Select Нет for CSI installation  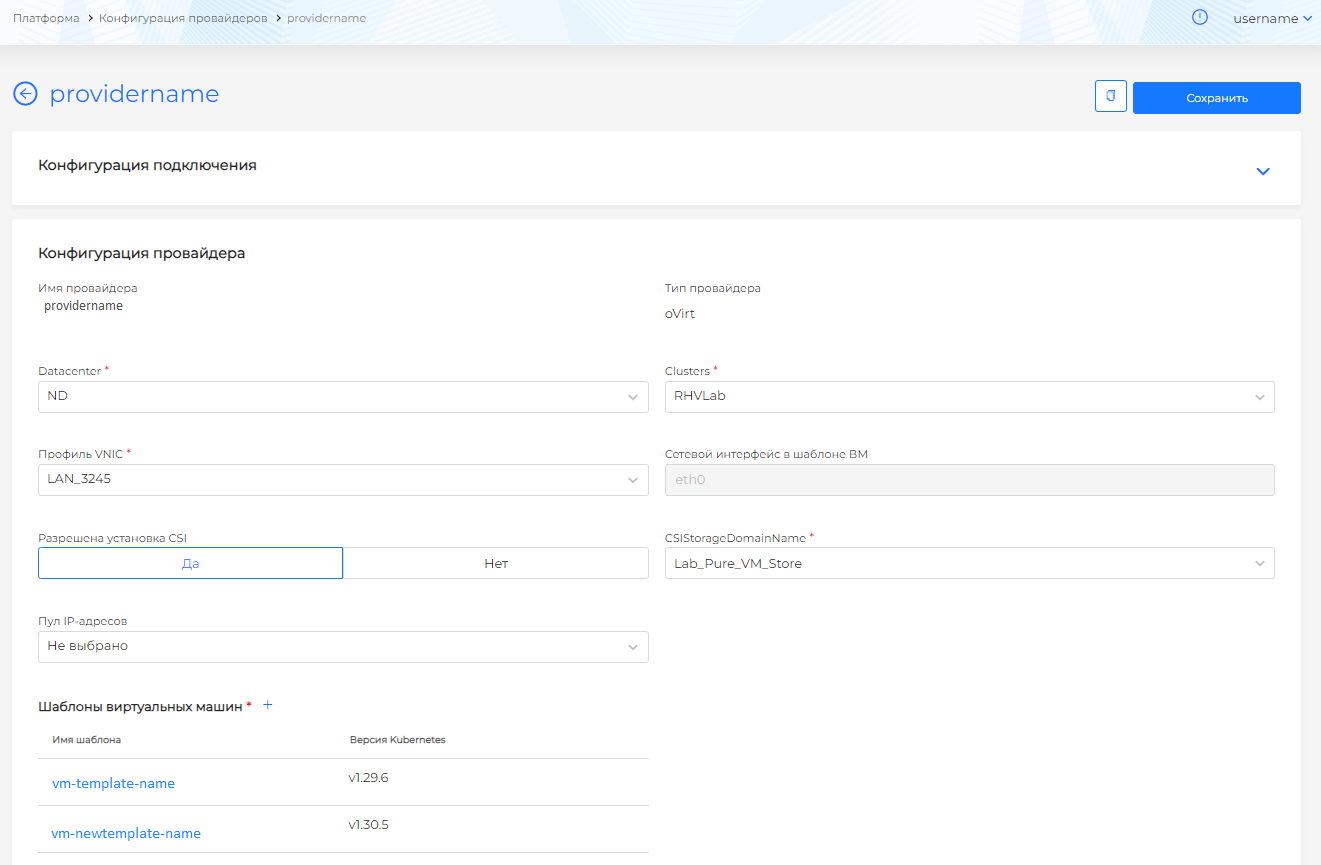click(x=496, y=563)
